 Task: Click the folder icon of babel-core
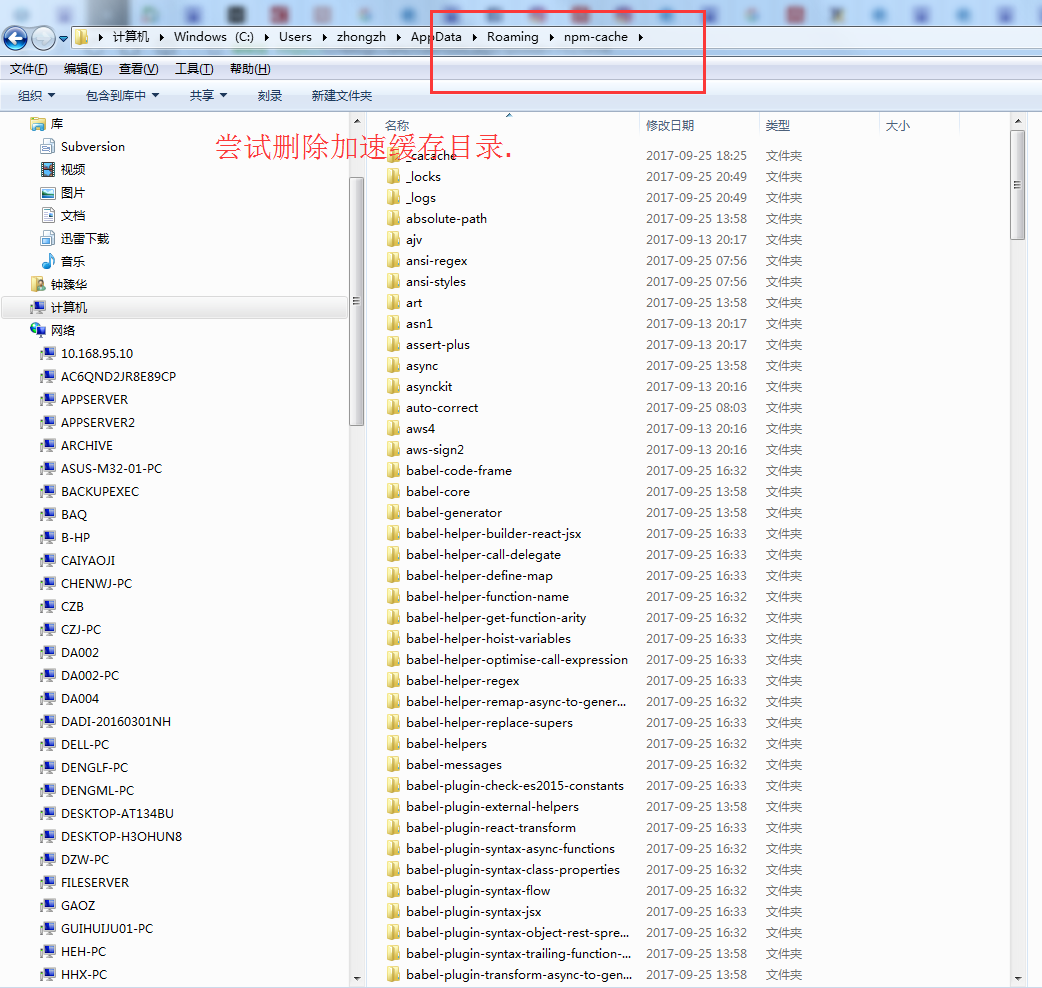click(393, 492)
